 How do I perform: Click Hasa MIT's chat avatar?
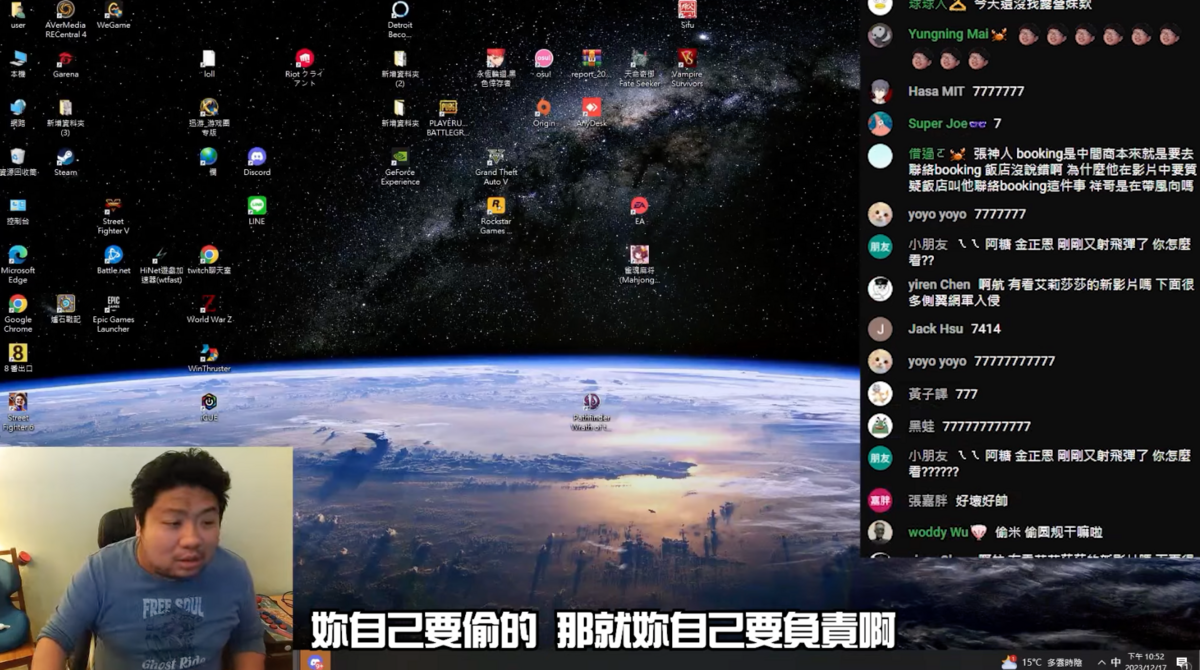coord(880,91)
